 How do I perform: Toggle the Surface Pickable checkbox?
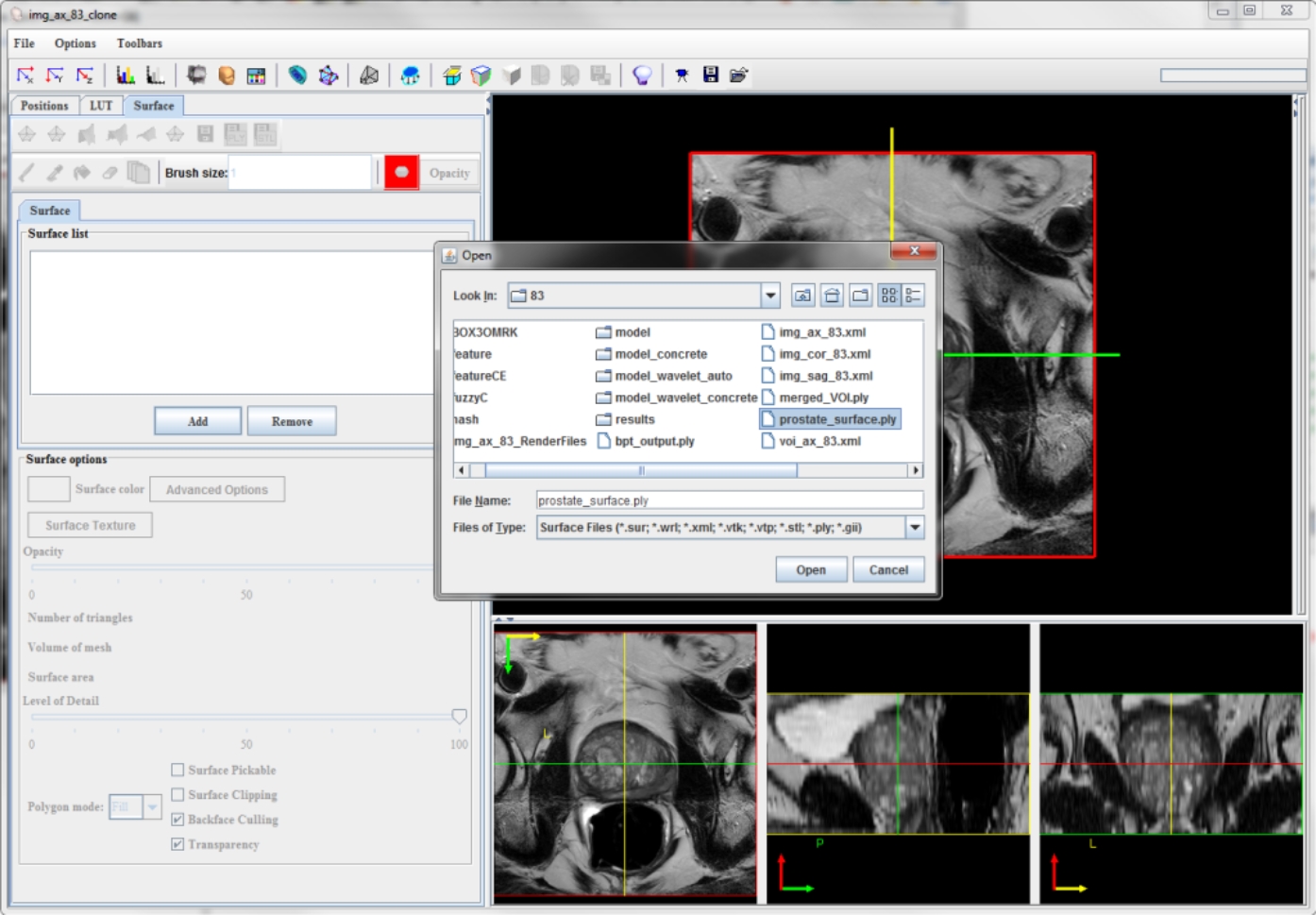tap(177, 771)
